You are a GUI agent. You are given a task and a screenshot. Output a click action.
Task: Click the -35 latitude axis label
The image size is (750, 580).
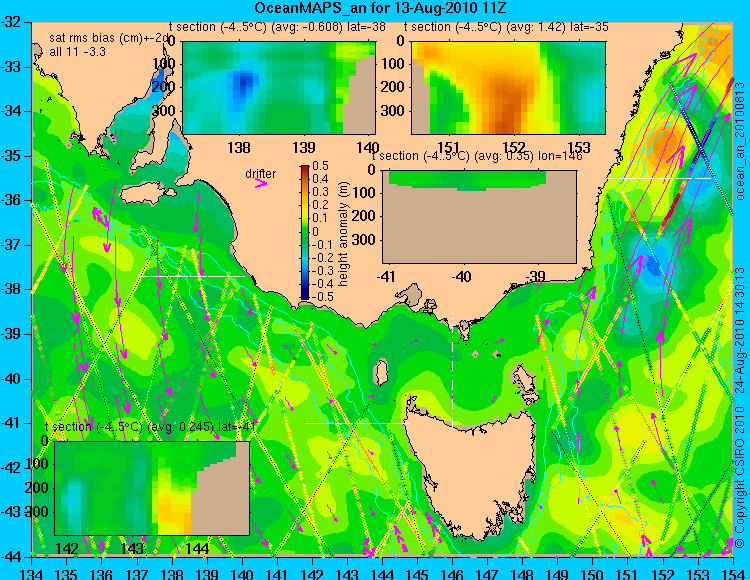[x=11, y=156]
